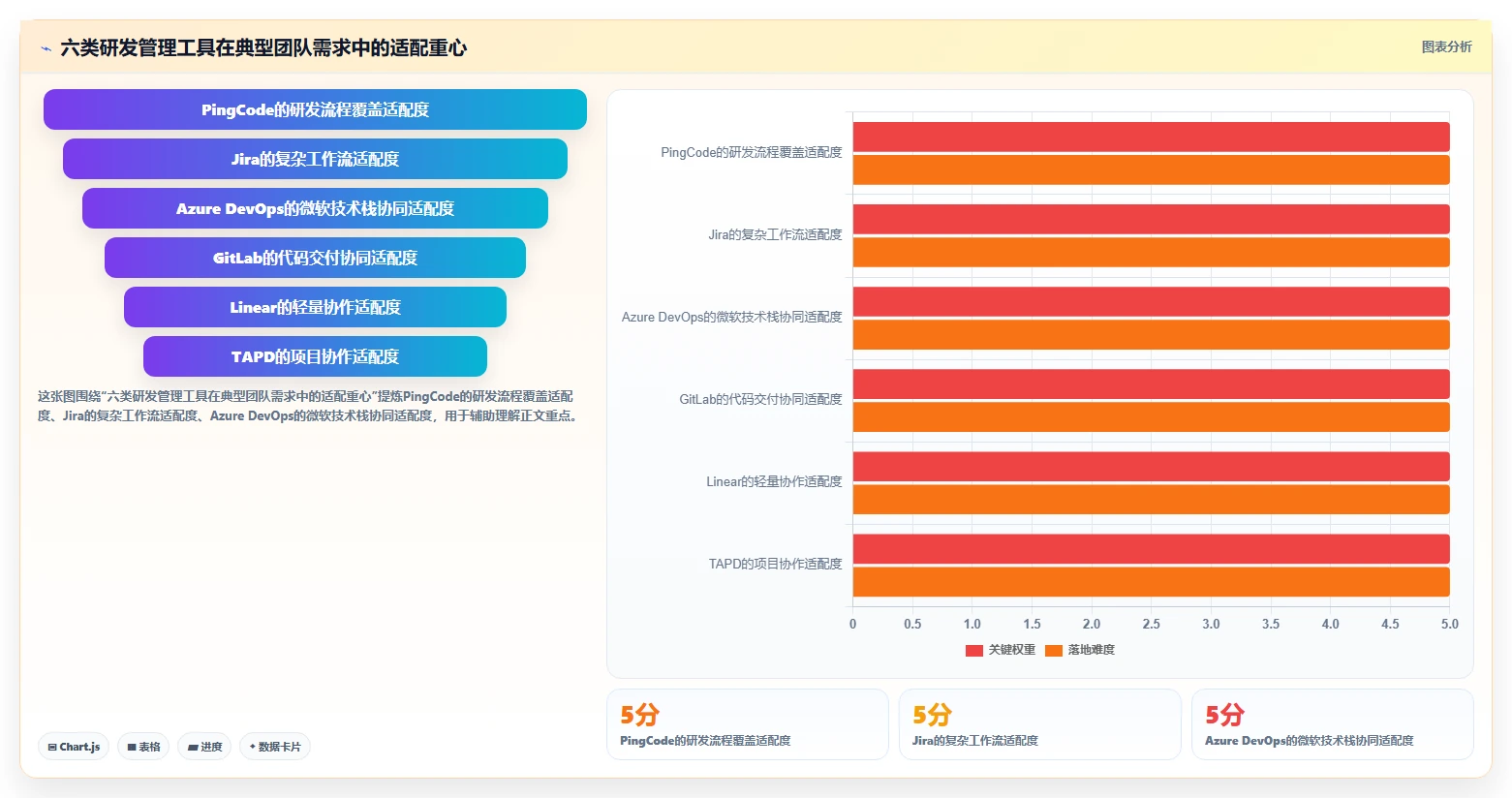
Task: Select the GitLab的代码交付协同适配度 funnel bar
Action: pyautogui.click(x=315, y=258)
